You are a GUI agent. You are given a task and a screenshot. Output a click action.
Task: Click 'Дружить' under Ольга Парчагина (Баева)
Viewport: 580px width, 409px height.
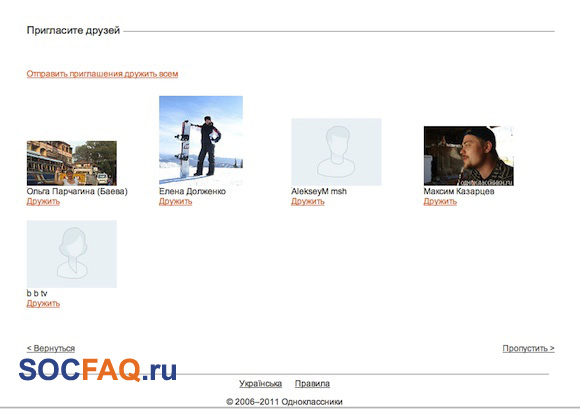pyautogui.click(x=43, y=202)
